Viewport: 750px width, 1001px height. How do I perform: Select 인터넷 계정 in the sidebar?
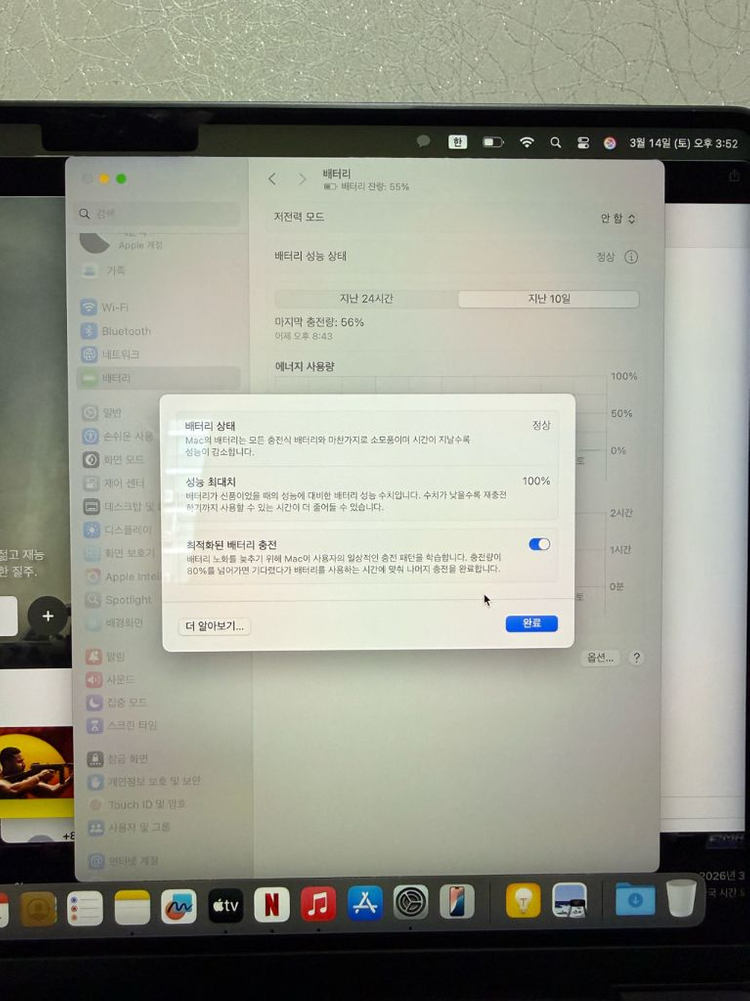pos(124,861)
